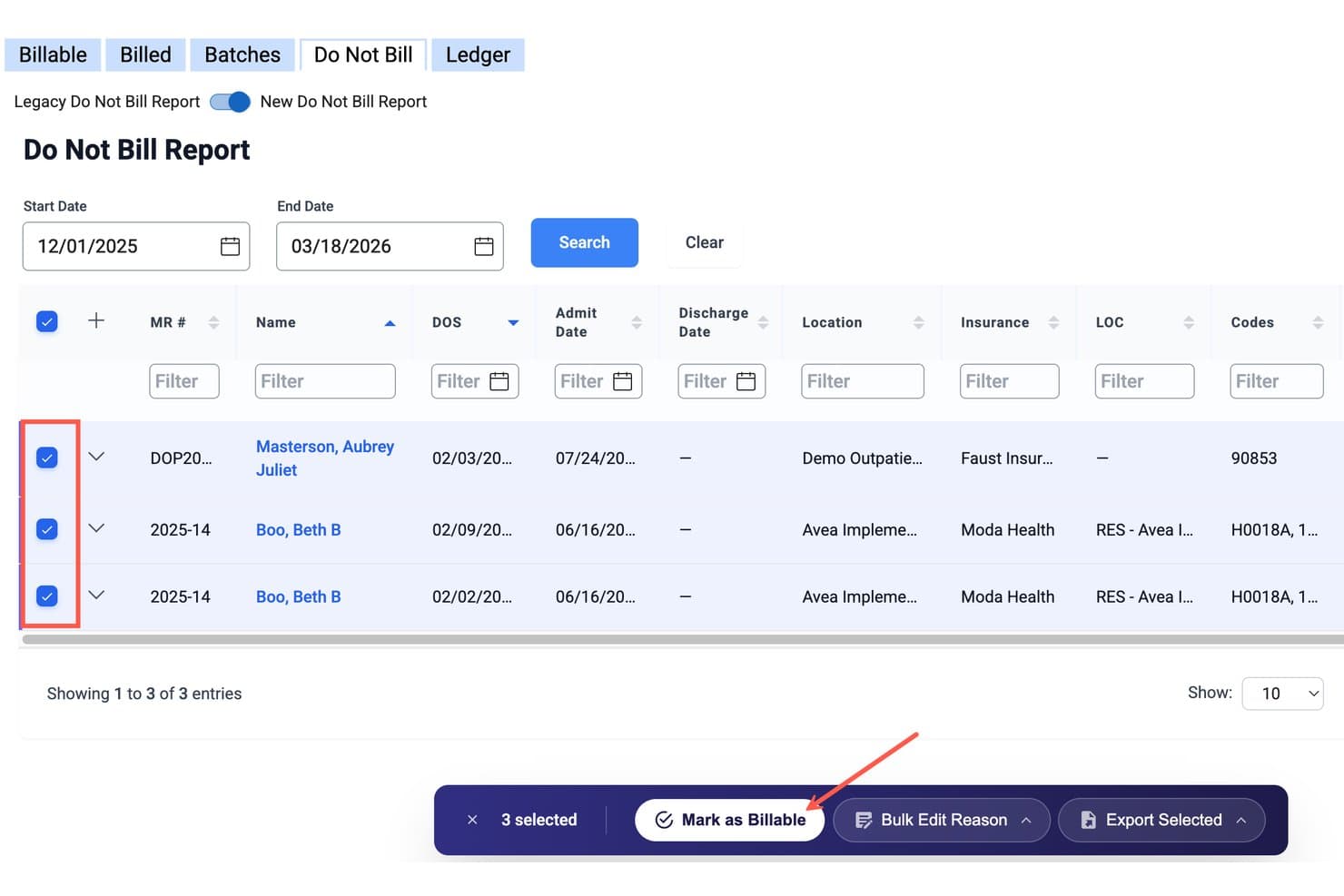Click the 90853 code cell
The image size is (1344, 896).
[1254, 458]
